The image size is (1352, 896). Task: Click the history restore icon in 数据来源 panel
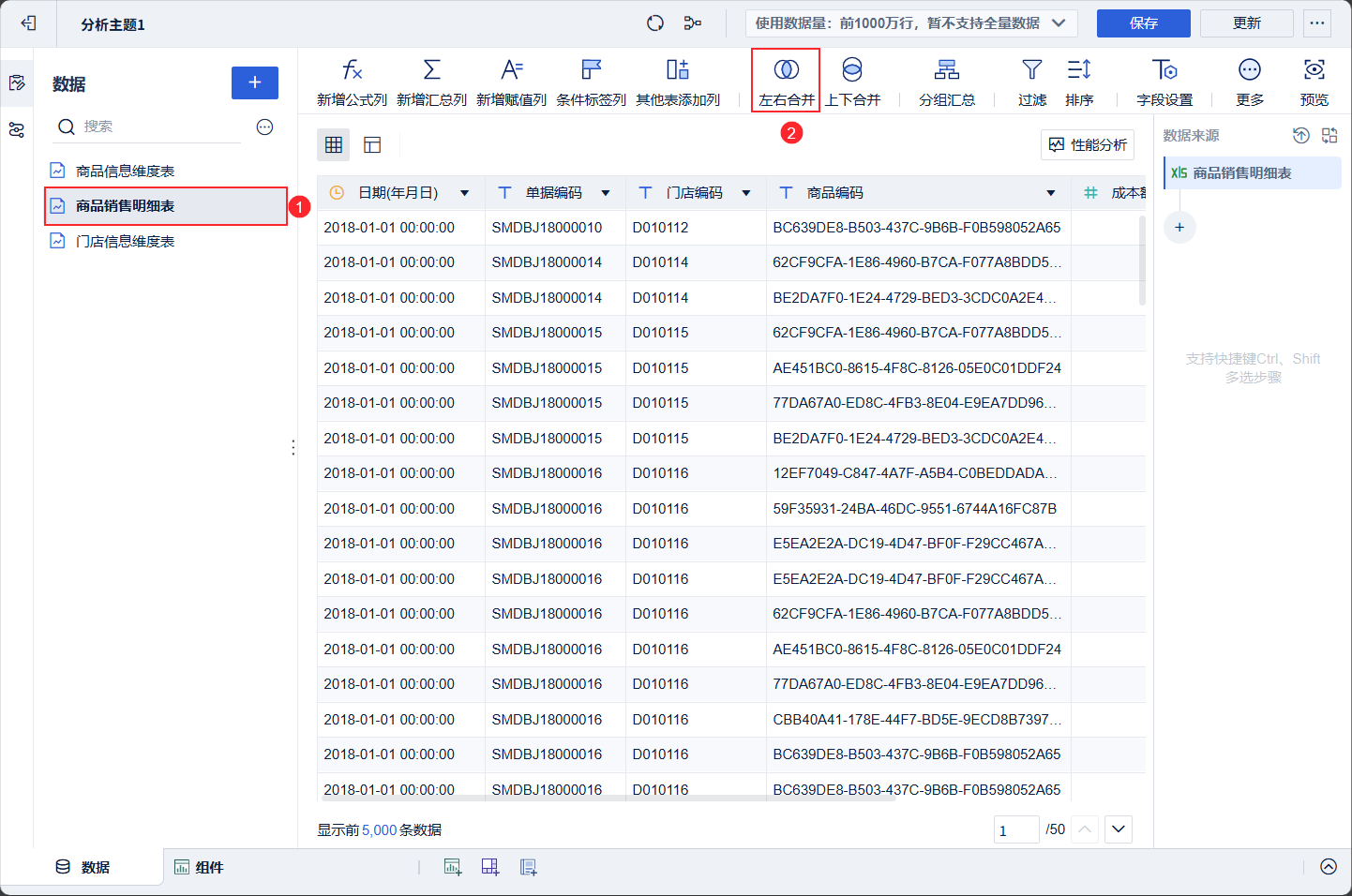coord(1300,136)
